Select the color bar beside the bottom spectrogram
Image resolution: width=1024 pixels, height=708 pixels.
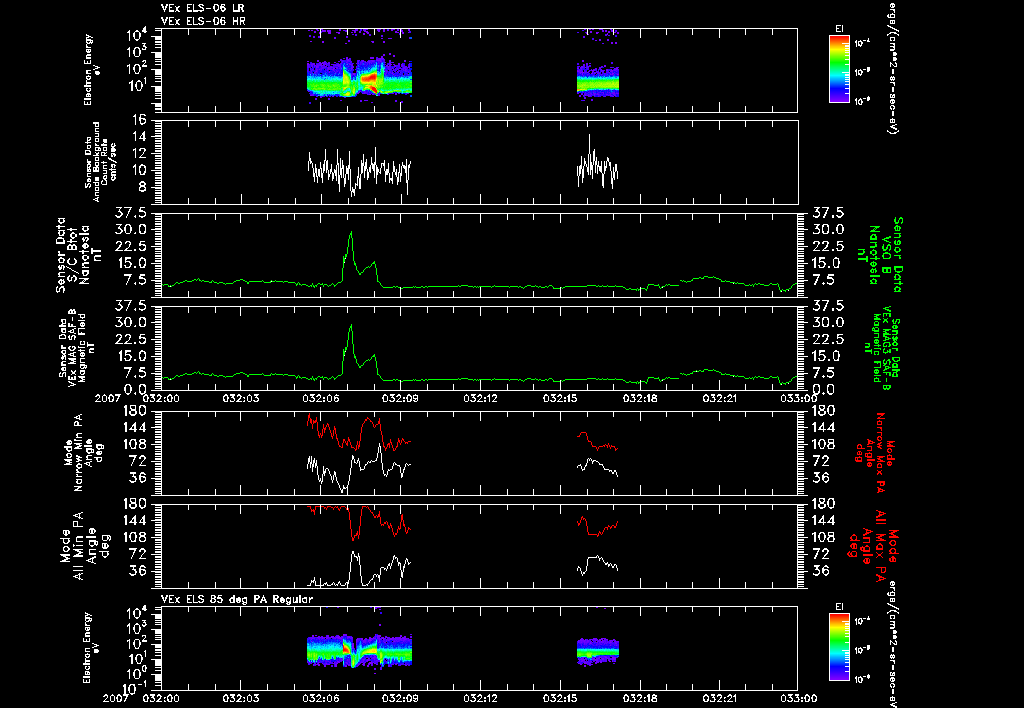pos(839,647)
